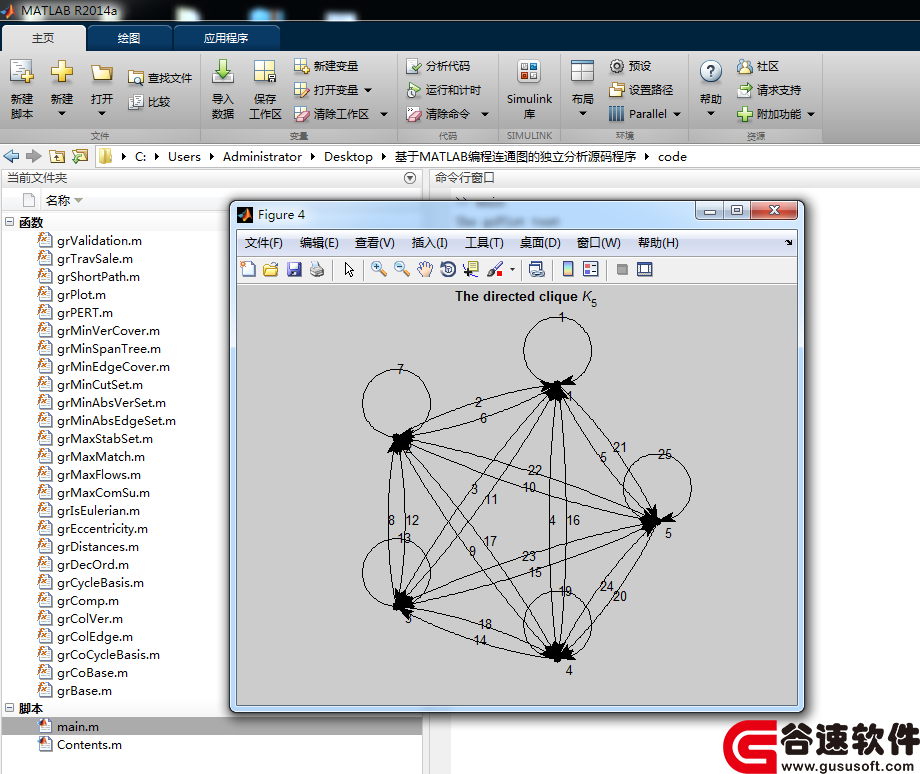Image resolution: width=920 pixels, height=774 pixels.
Task: Click the Browse for Folder icon
Action: tap(80, 156)
